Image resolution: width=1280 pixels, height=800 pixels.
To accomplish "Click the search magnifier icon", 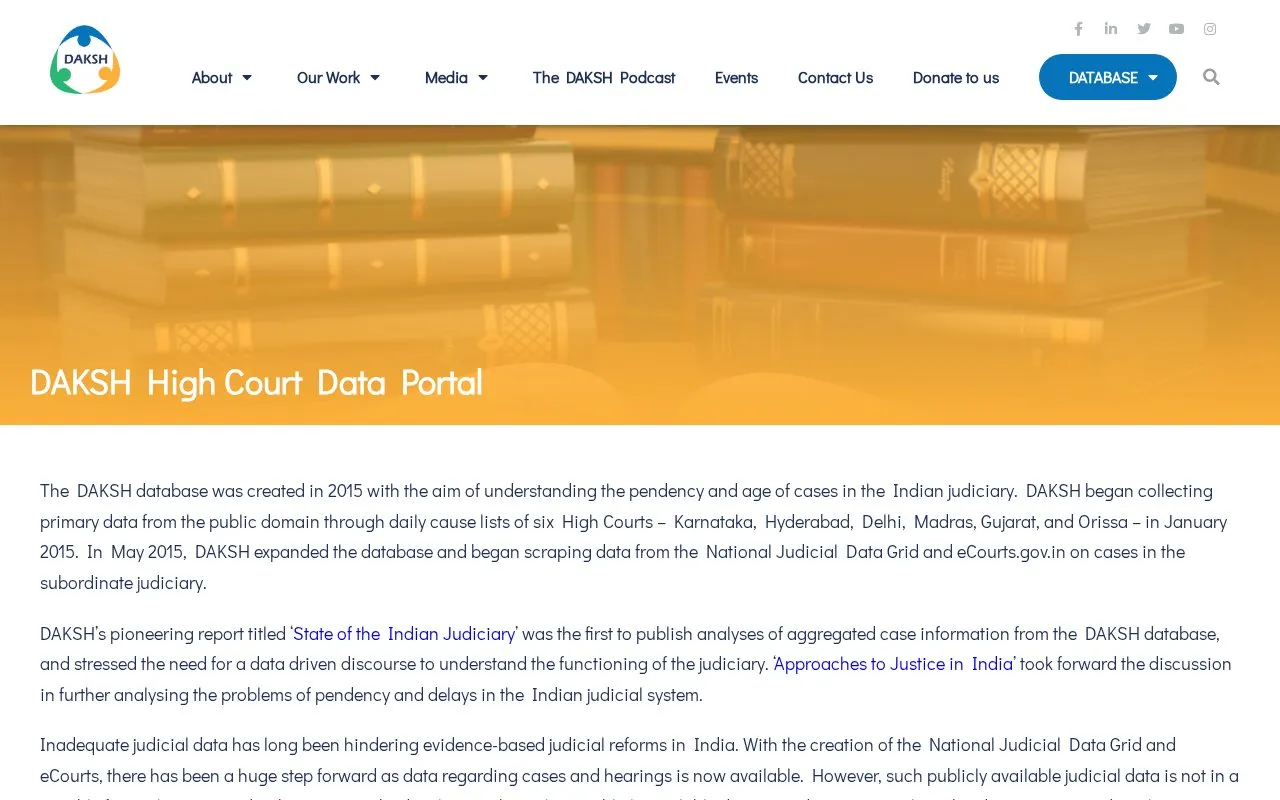I will point(1211,77).
